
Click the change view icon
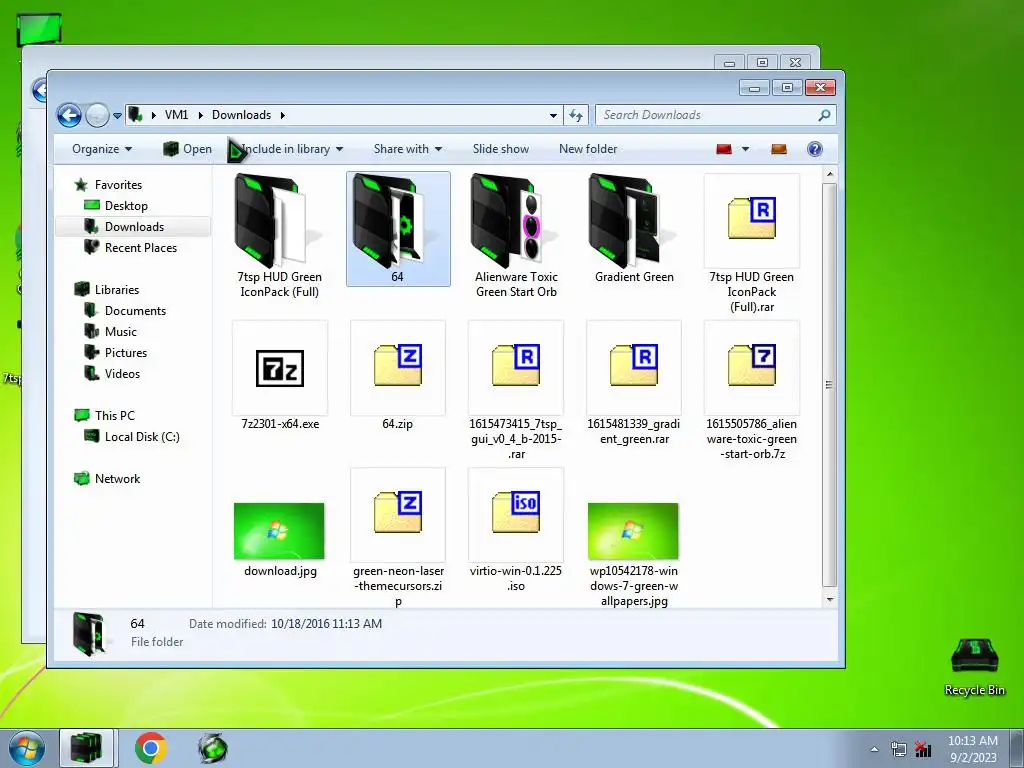(724, 150)
